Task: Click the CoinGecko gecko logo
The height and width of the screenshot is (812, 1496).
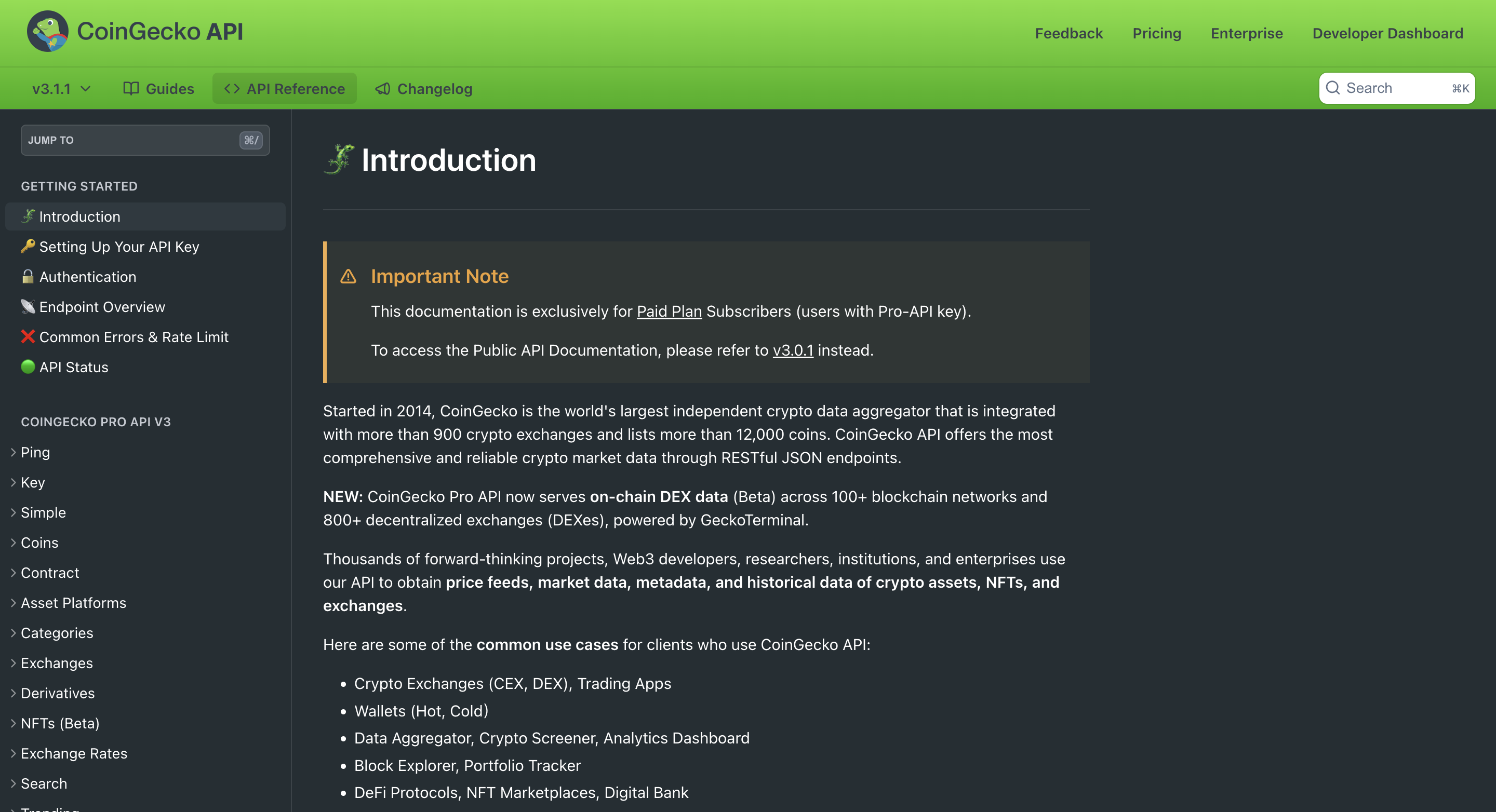Action: click(x=48, y=31)
